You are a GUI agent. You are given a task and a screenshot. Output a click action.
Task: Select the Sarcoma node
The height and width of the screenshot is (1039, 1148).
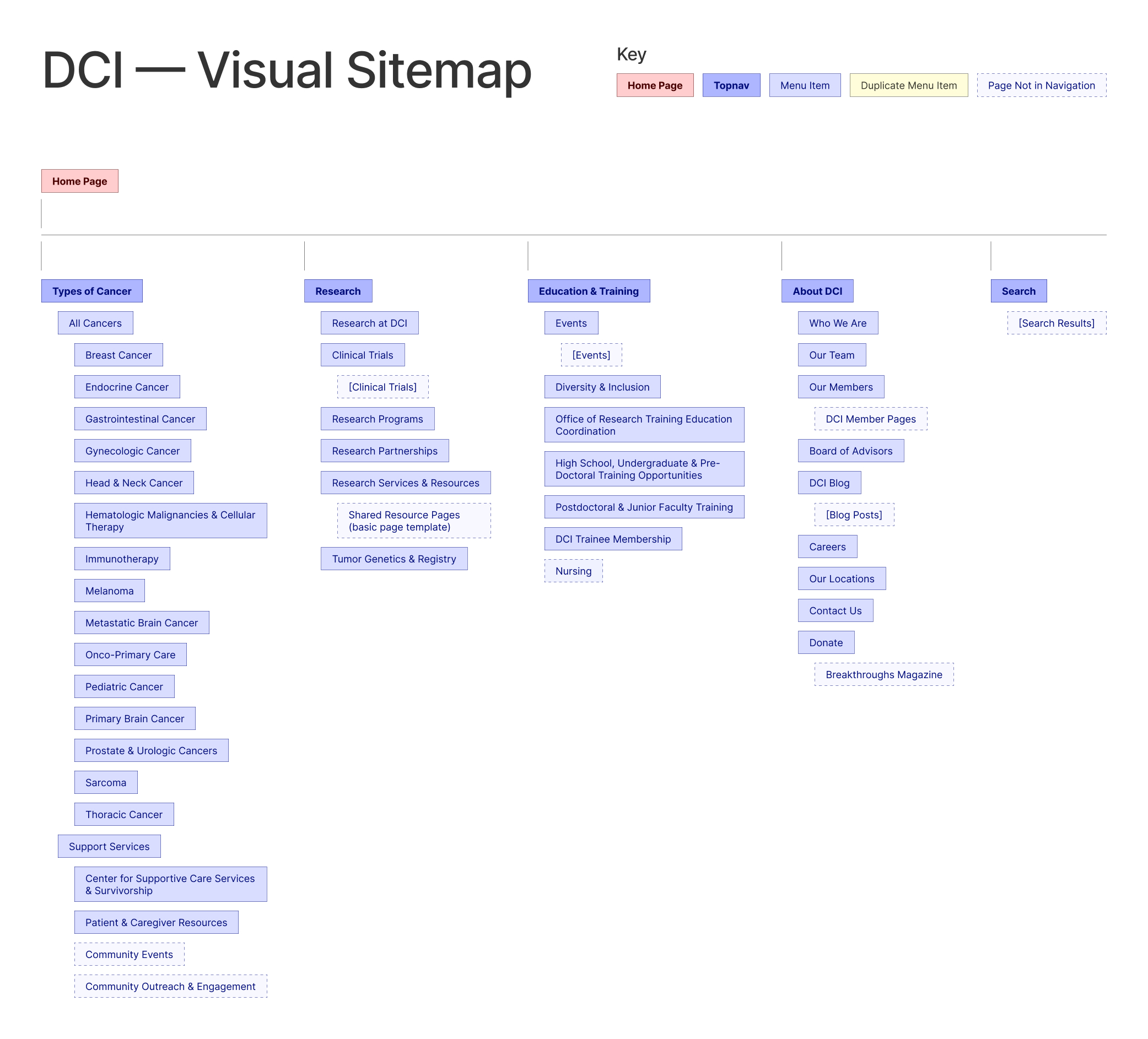point(106,782)
